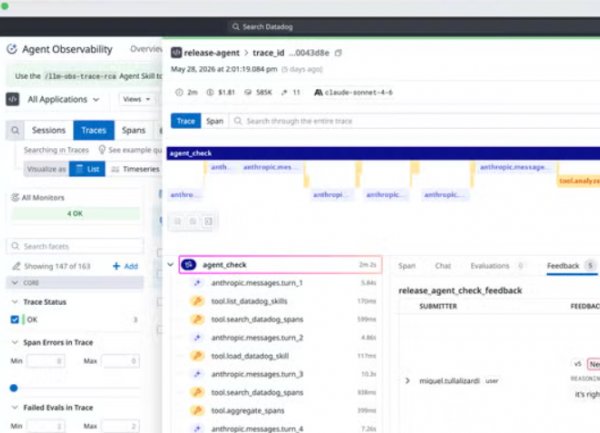This screenshot has width=600, height=433.
Task: Open the Traces tab
Action: pyautogui.click(x=94, y=130)
